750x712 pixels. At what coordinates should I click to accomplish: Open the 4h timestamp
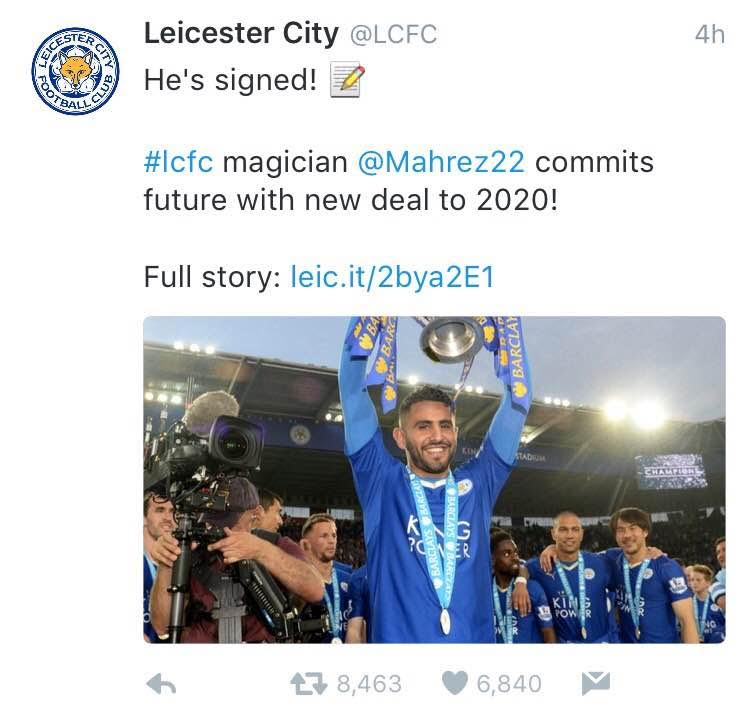708,34
